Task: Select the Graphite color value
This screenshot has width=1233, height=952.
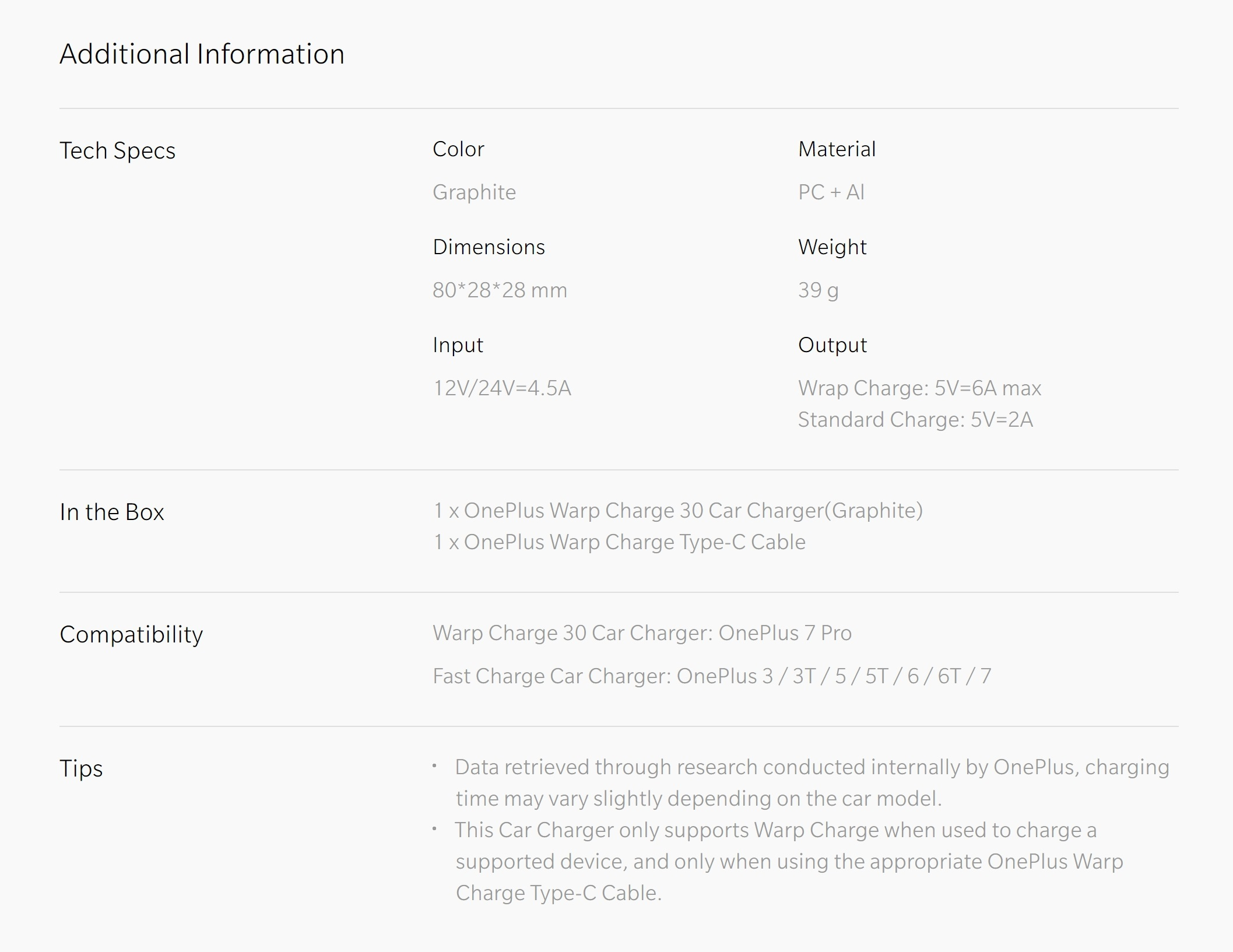Action: pyautogui.click(x=474, y=193)
